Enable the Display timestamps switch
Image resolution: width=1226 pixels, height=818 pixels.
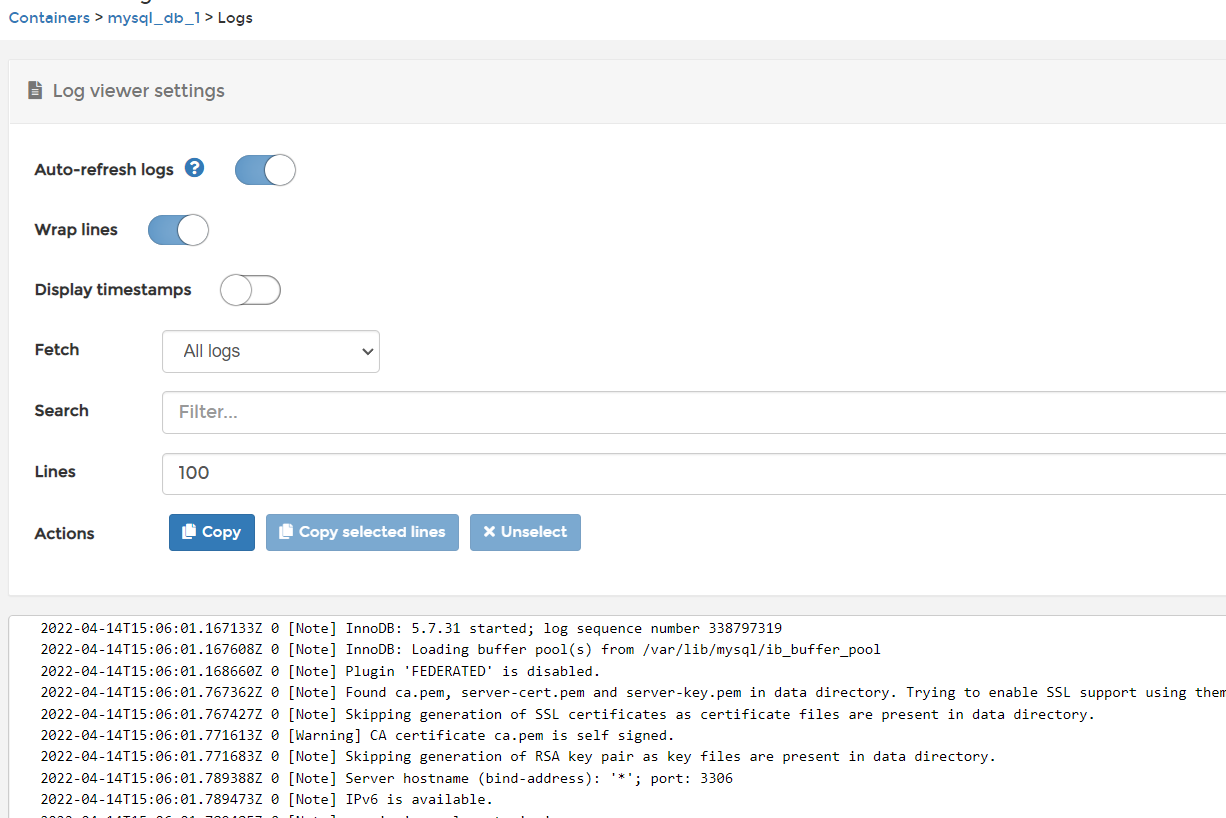coord(250,290)
